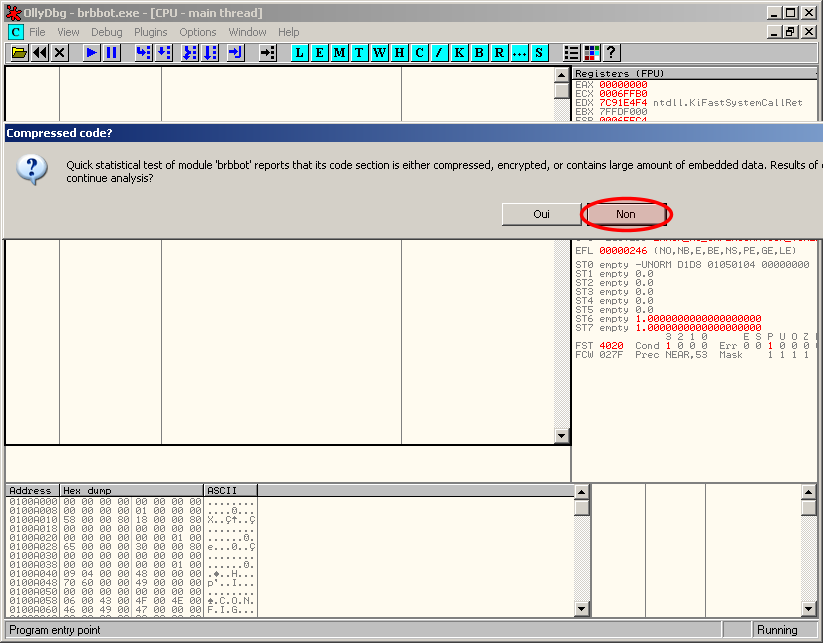Open the Options menu
The image size is (823, 643).
pyautogui.click(x=198, y=32)
